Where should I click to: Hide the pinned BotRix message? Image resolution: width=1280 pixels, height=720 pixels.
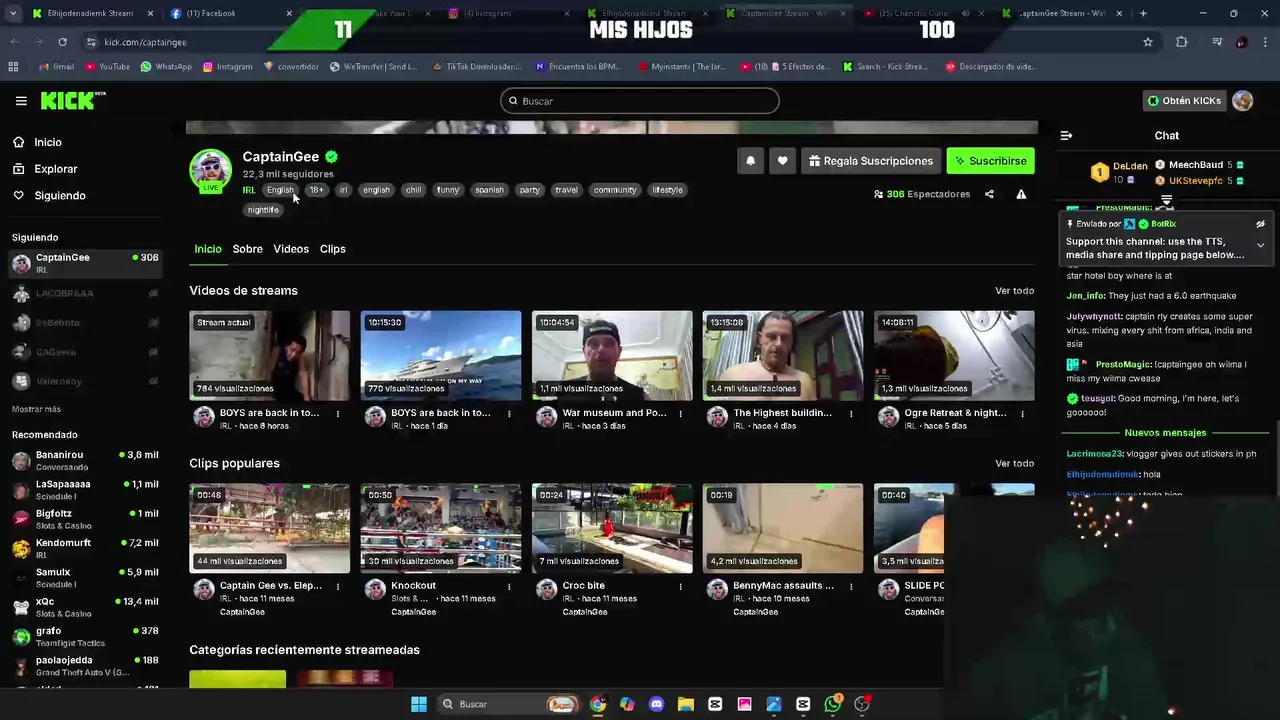click(1260, 224)
